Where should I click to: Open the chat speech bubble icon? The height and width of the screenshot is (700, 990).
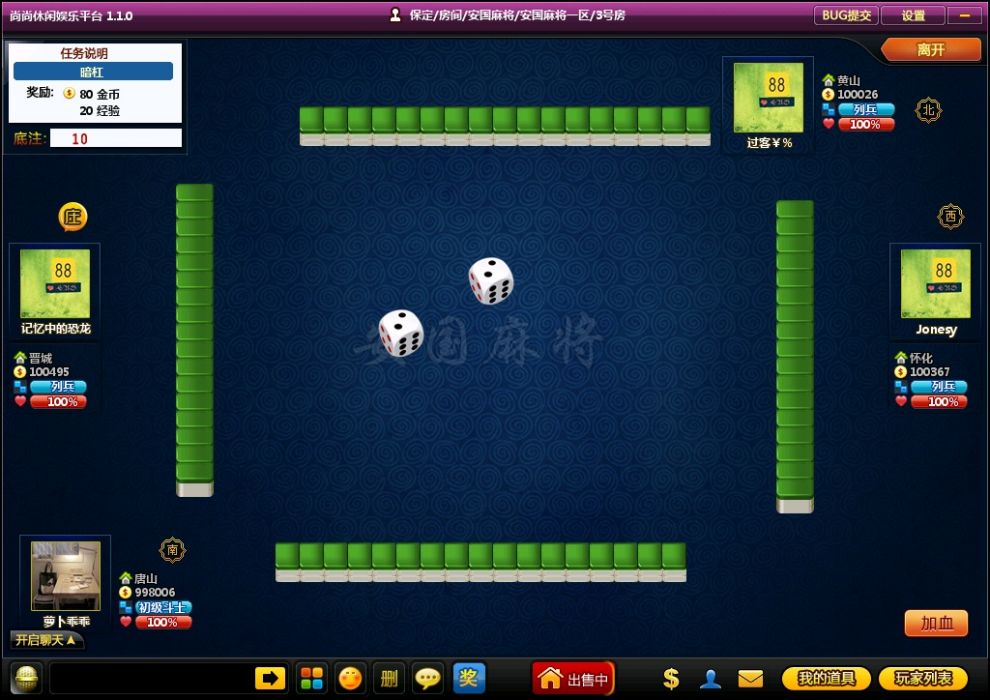click(x=427, y=679)
